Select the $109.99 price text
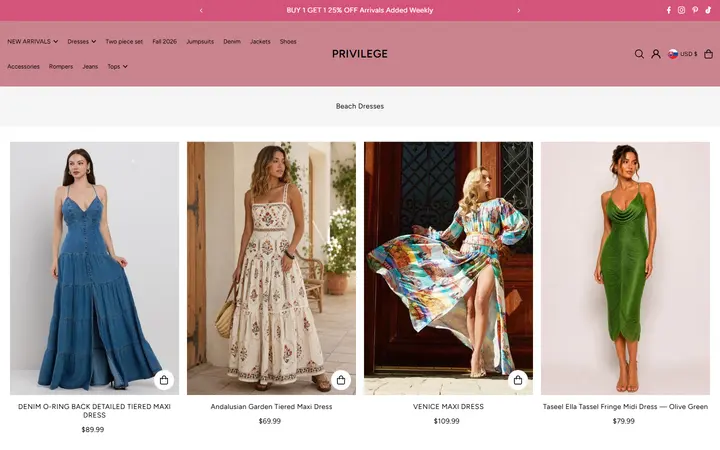 click(x=446, y=421)
